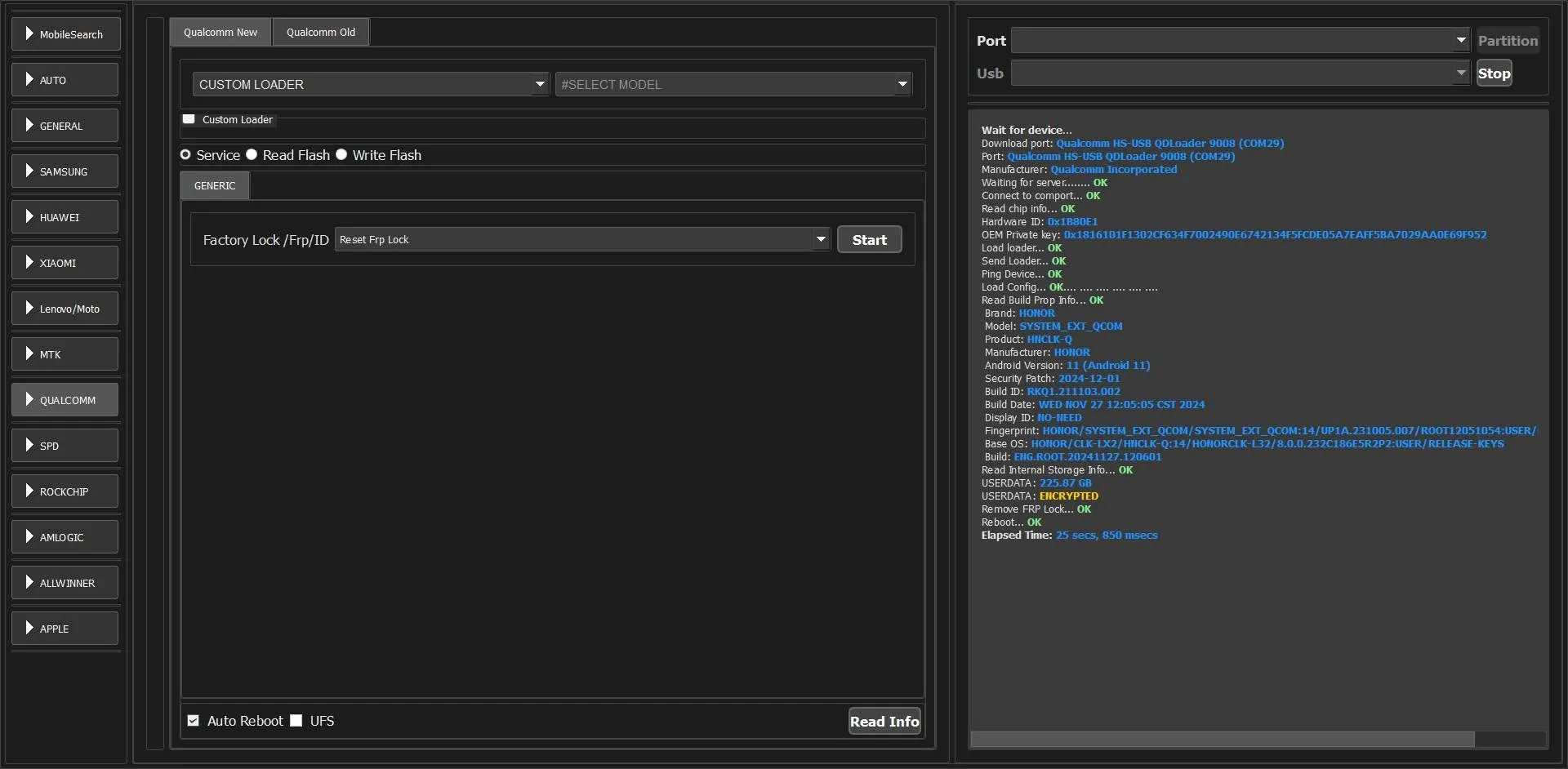1568x769 pixels.
Task: Click the Android Version 11 log value
Action: click(x=1107, y=365)
